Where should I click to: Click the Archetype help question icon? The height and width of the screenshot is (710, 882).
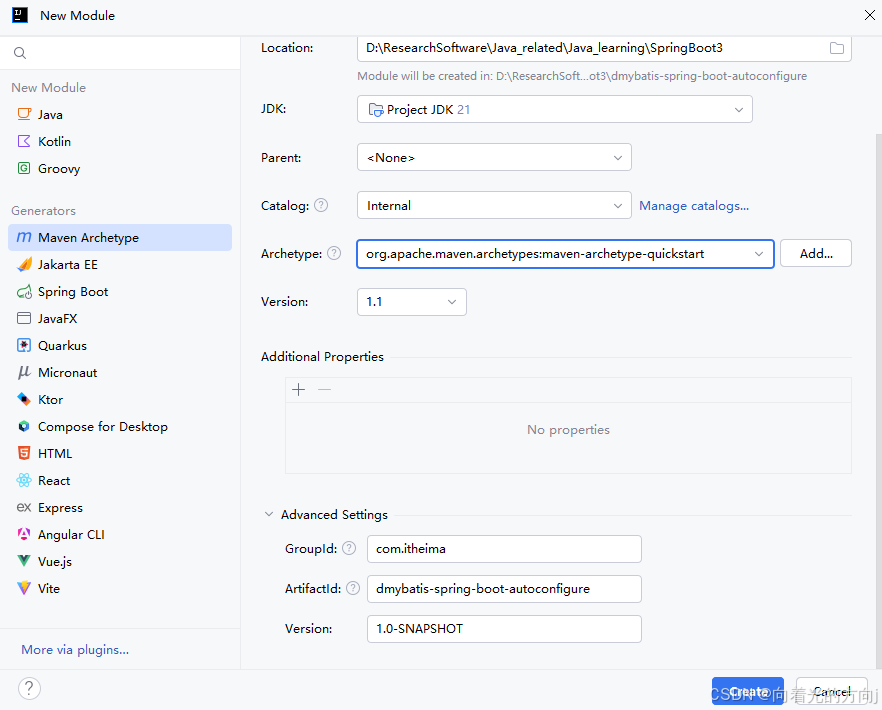(334, 254)
